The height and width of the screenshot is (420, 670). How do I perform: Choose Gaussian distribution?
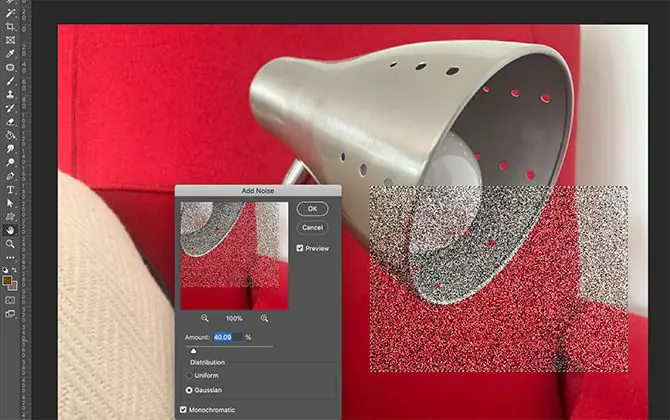click(x=189, y=389)
